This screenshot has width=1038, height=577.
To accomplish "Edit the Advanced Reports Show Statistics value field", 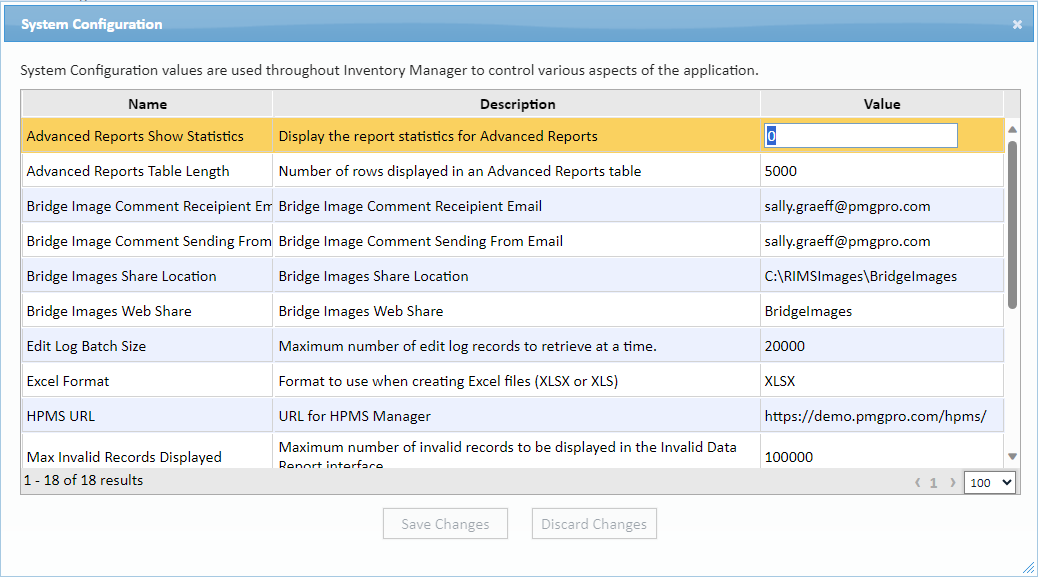I will [861, 136].
